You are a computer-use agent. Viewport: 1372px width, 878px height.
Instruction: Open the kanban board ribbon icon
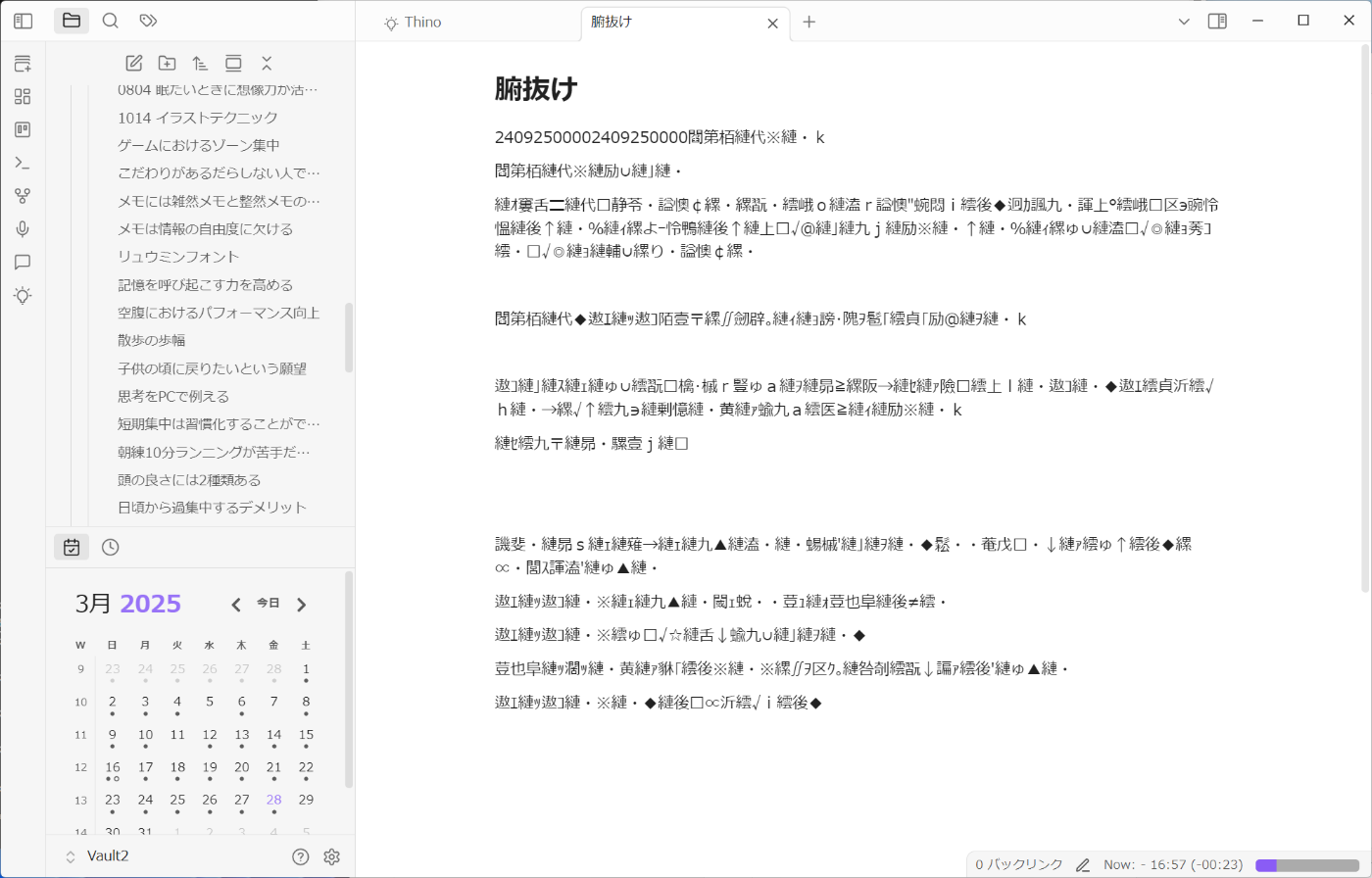pos(23,129)
